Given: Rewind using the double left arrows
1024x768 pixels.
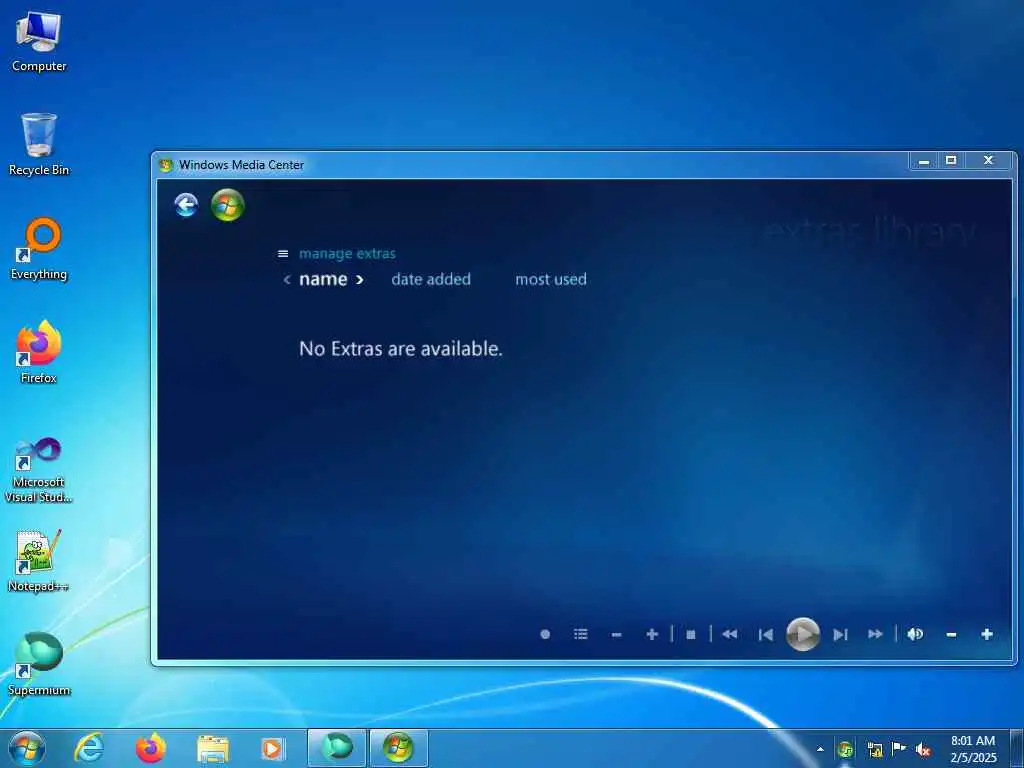Looking at the screenshot, I should tap(729, 634).
